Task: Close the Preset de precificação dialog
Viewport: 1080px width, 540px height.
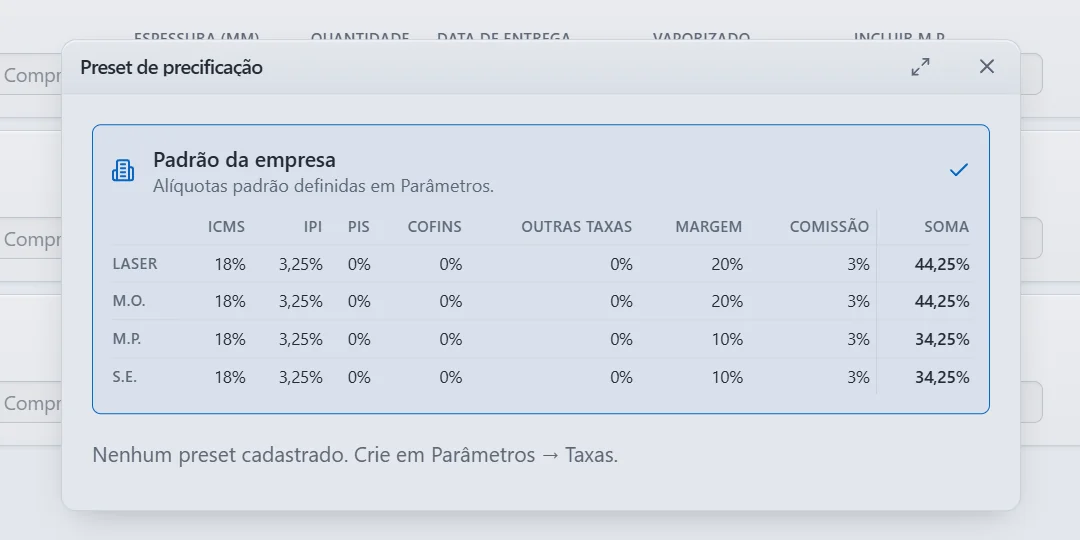Action: (987, 66)
